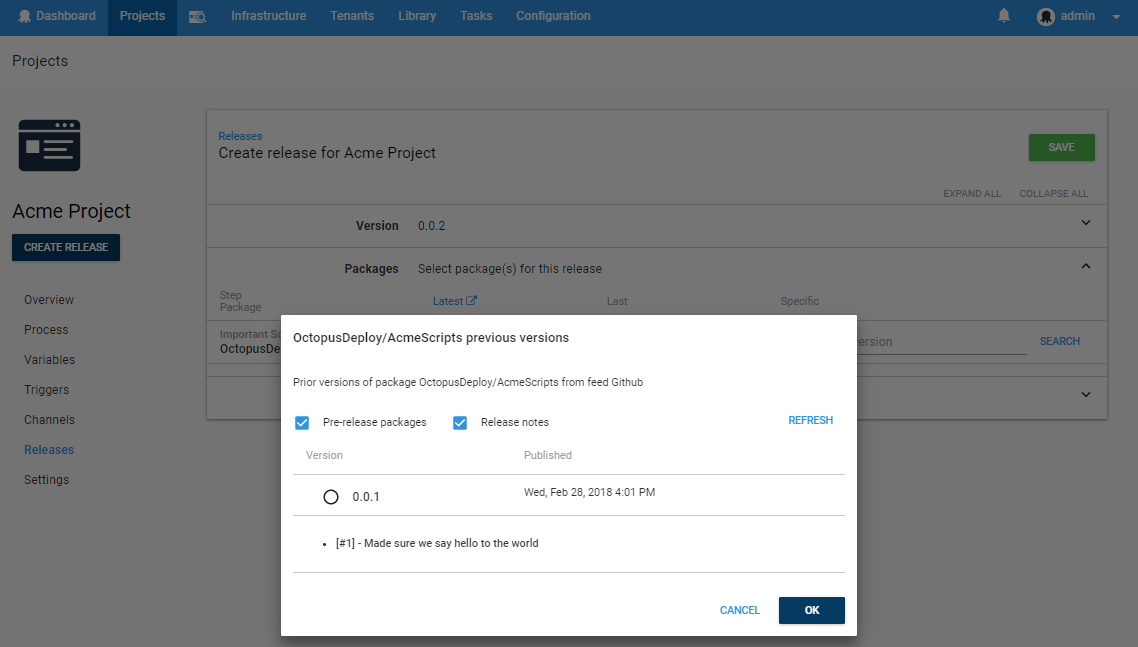Open Latest link's external icon

[x=472, y=301]
